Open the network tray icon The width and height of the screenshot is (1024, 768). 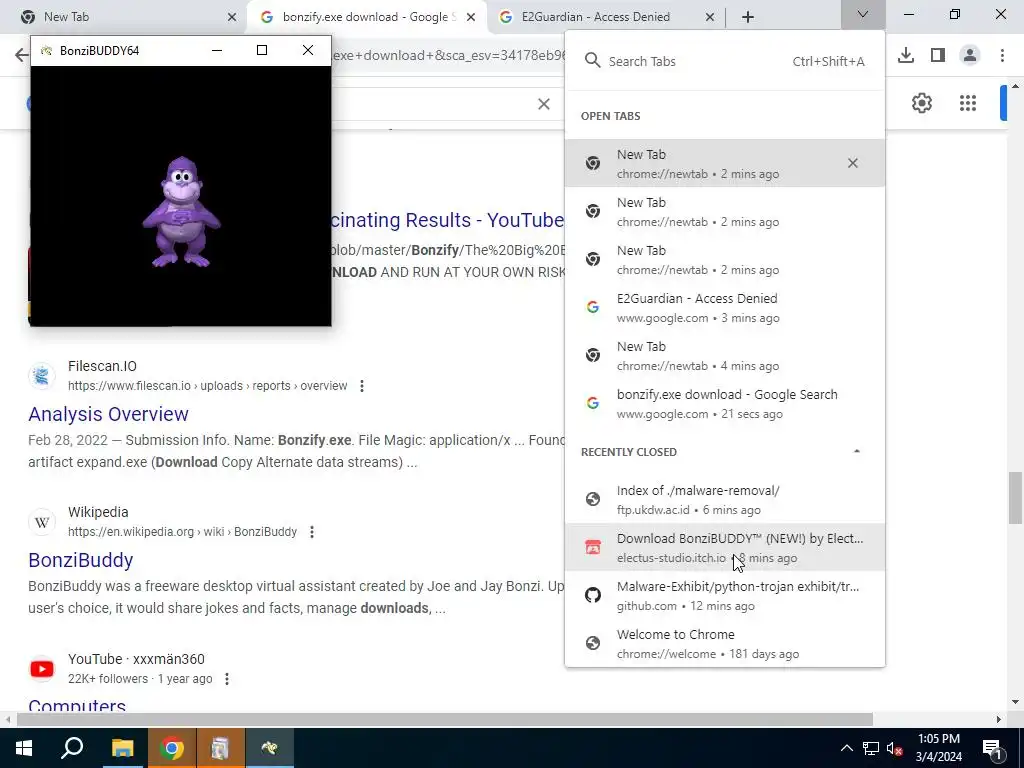[x=871, y=748]
